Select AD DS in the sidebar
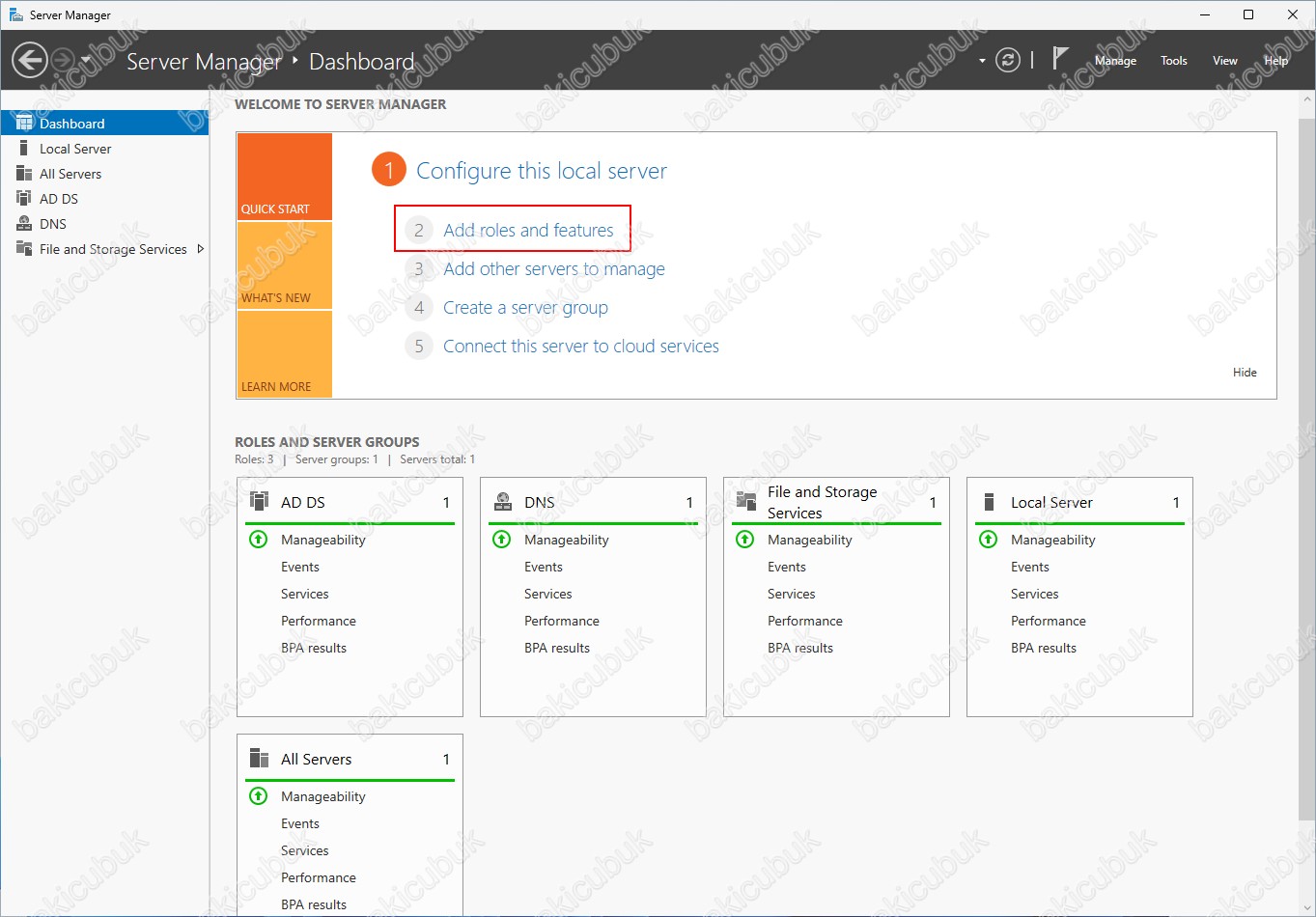 tap(104, 199)
